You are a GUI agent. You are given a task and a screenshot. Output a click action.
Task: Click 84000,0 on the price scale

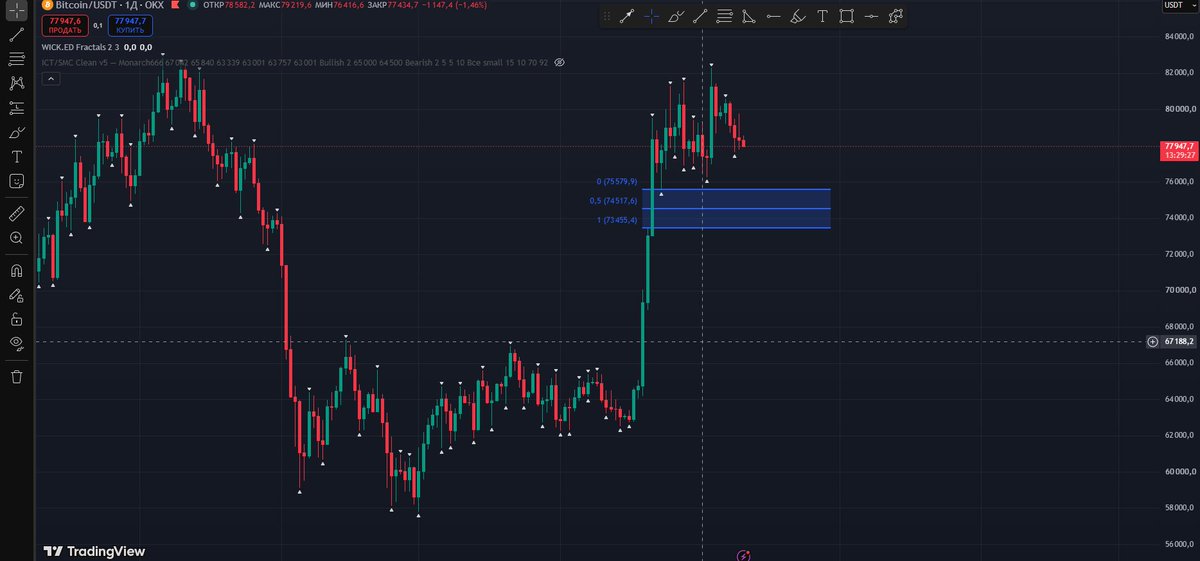1179,37
